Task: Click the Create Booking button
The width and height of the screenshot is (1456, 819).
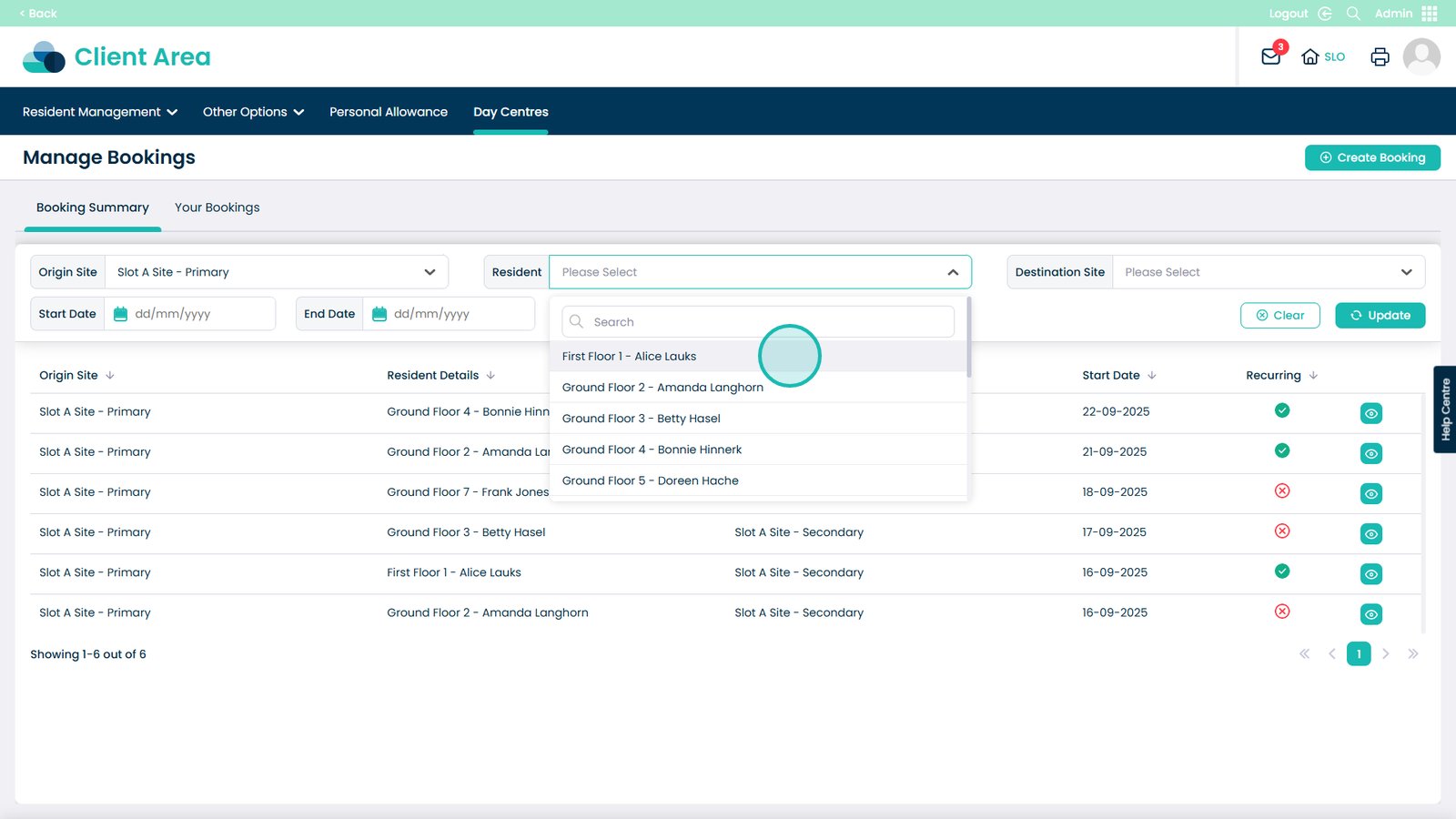Action: 1372,157
